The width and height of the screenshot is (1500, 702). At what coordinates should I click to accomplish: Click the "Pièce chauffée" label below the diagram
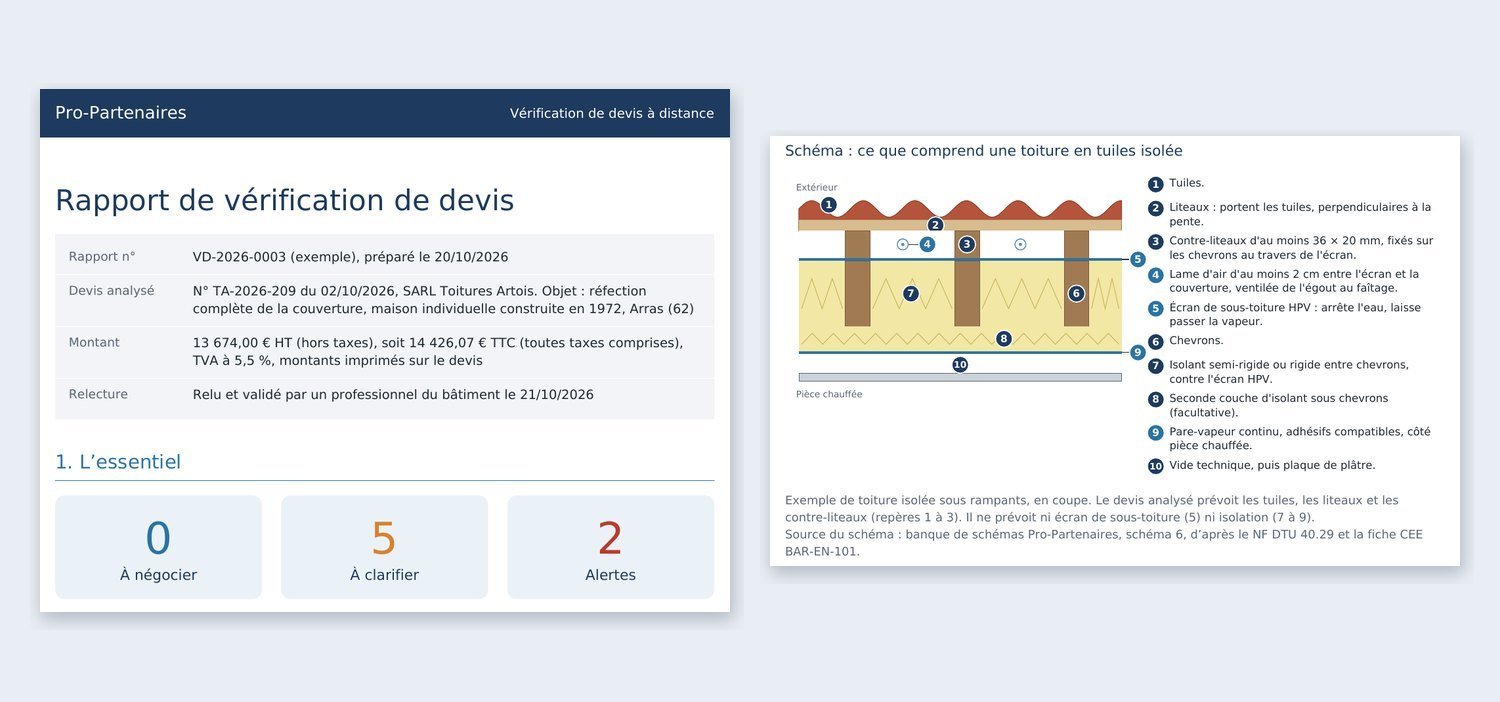pyautogui.click(x=829, y=394)
